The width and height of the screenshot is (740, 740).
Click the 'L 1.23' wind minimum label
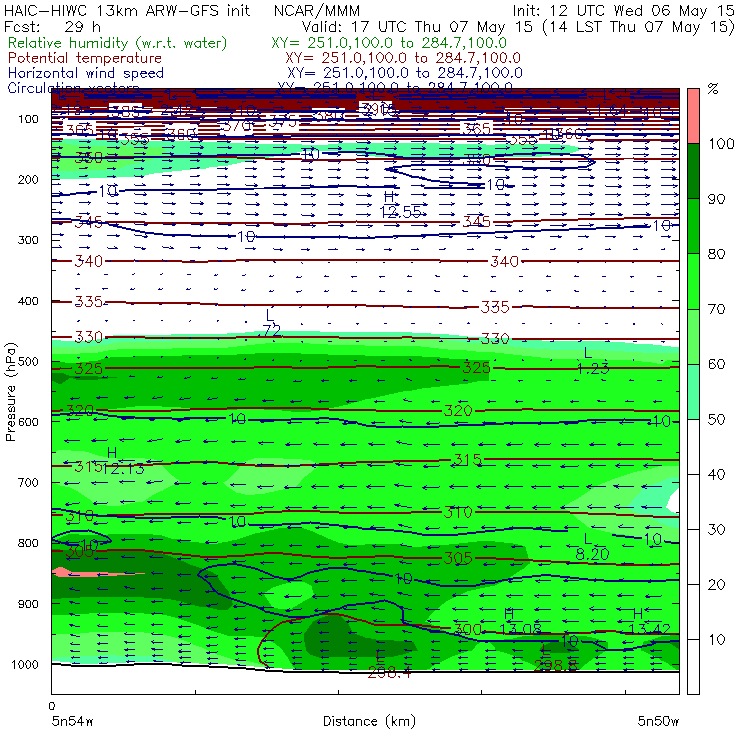click(592, 361)
